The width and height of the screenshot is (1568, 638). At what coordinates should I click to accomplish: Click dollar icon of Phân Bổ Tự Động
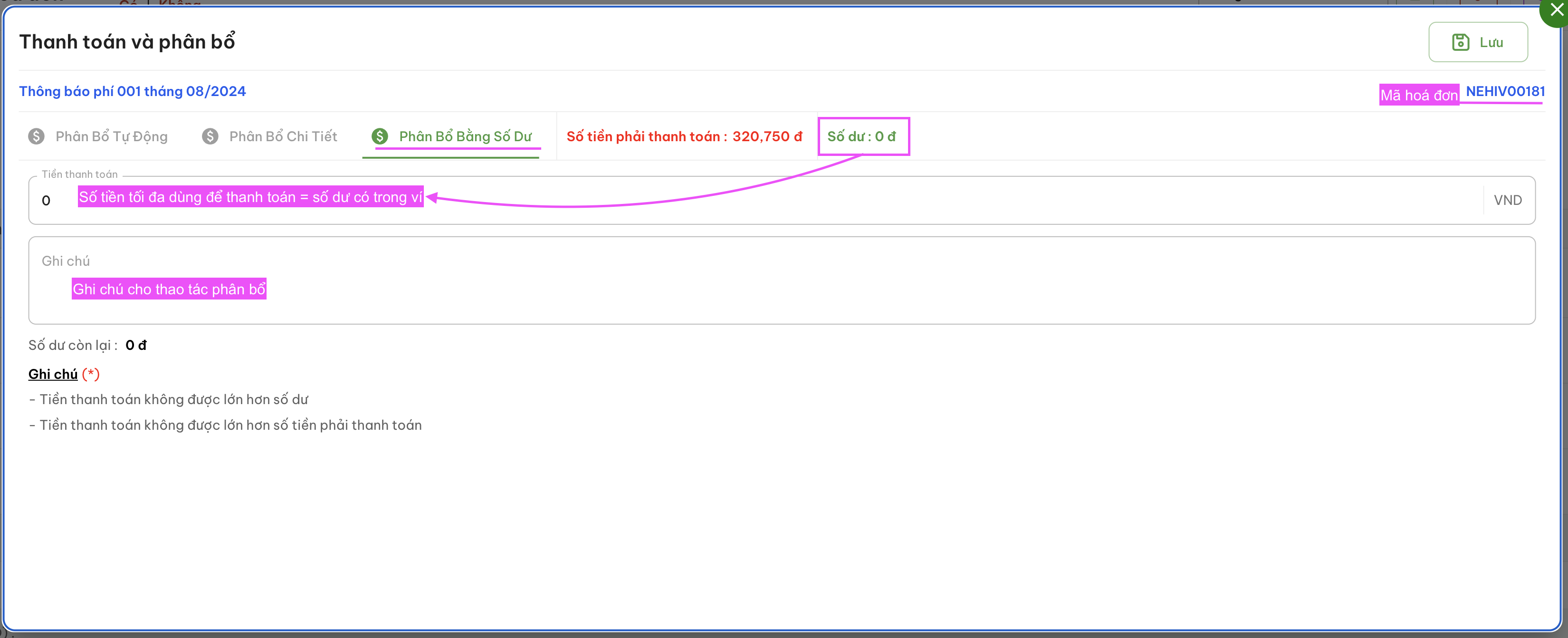point(36,136)
